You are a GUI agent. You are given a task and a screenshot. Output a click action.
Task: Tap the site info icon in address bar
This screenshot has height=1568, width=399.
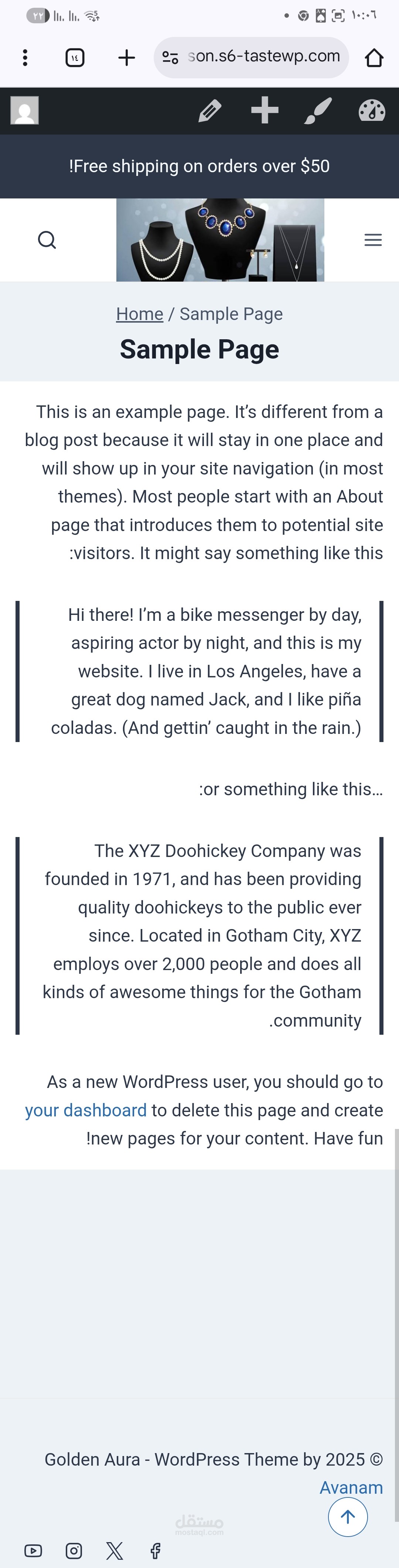click(x=170, y=58)
